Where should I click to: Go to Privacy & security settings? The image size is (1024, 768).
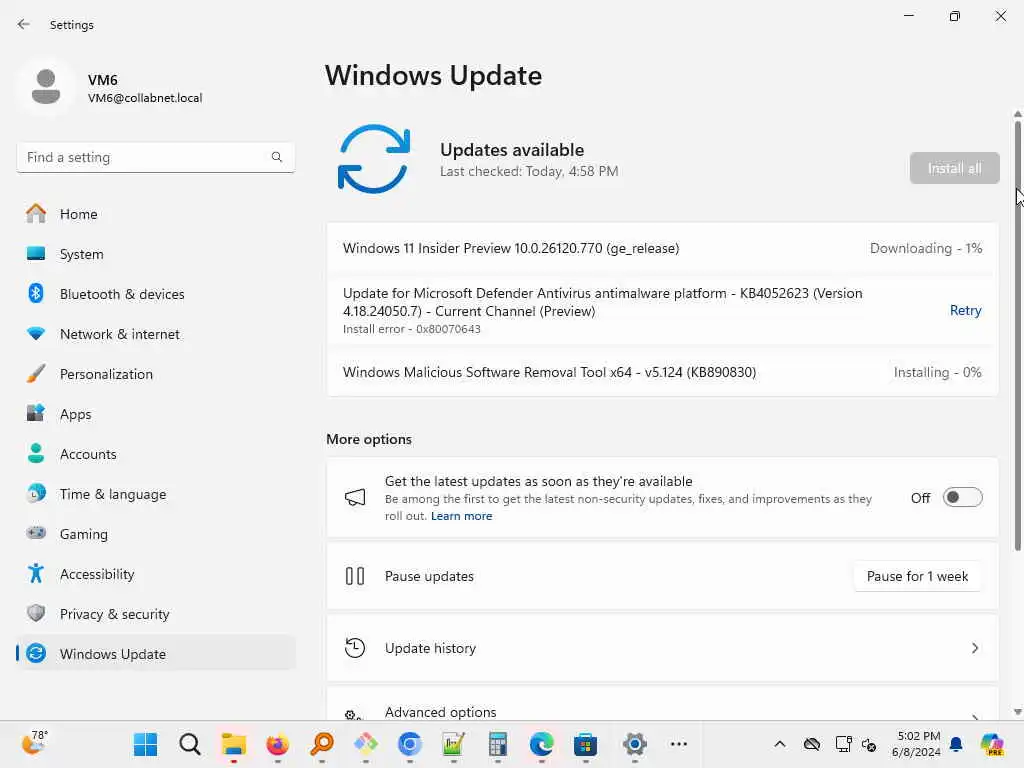pos(155,614)
